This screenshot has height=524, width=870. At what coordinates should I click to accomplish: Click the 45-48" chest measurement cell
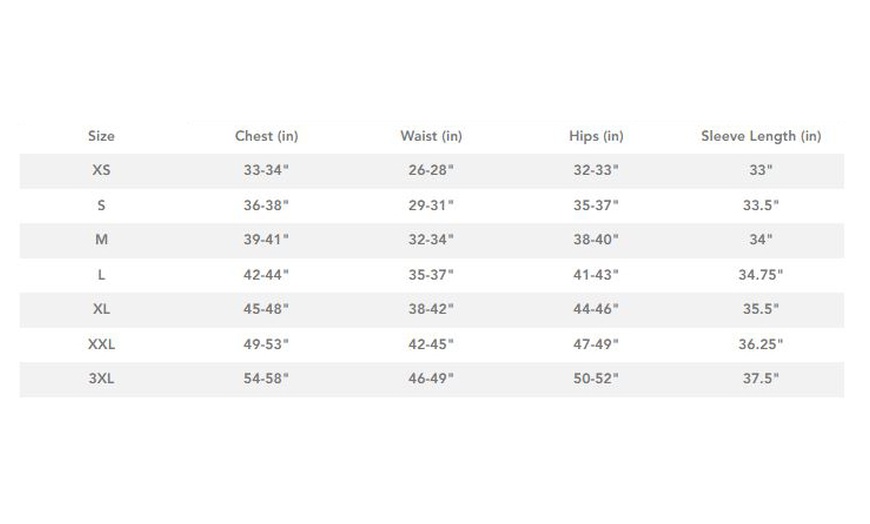click(266, 310)
